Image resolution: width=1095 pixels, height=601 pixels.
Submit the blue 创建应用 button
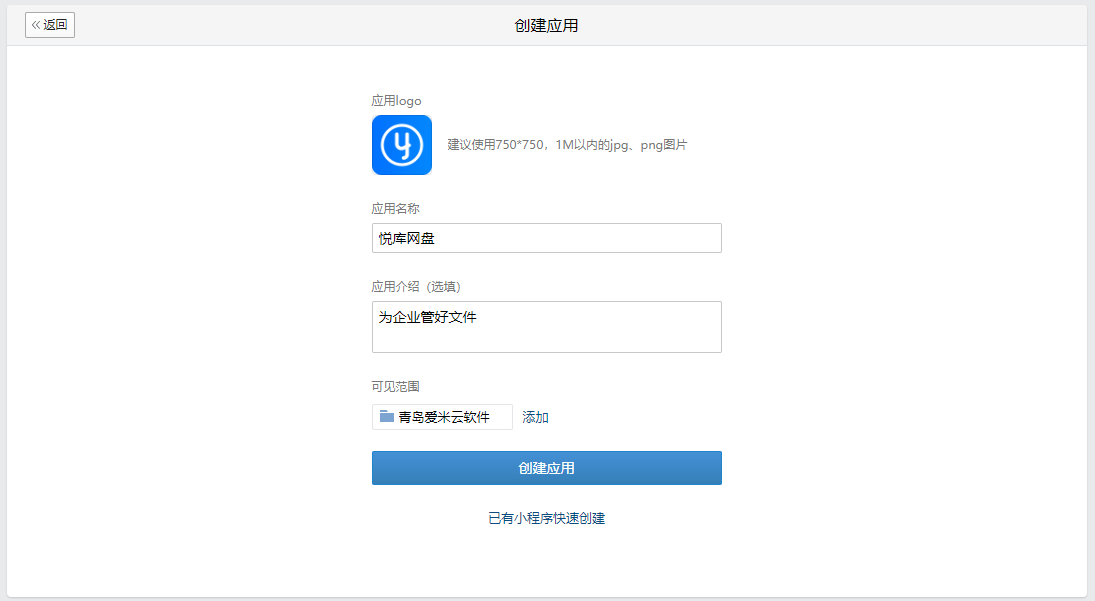546,468
